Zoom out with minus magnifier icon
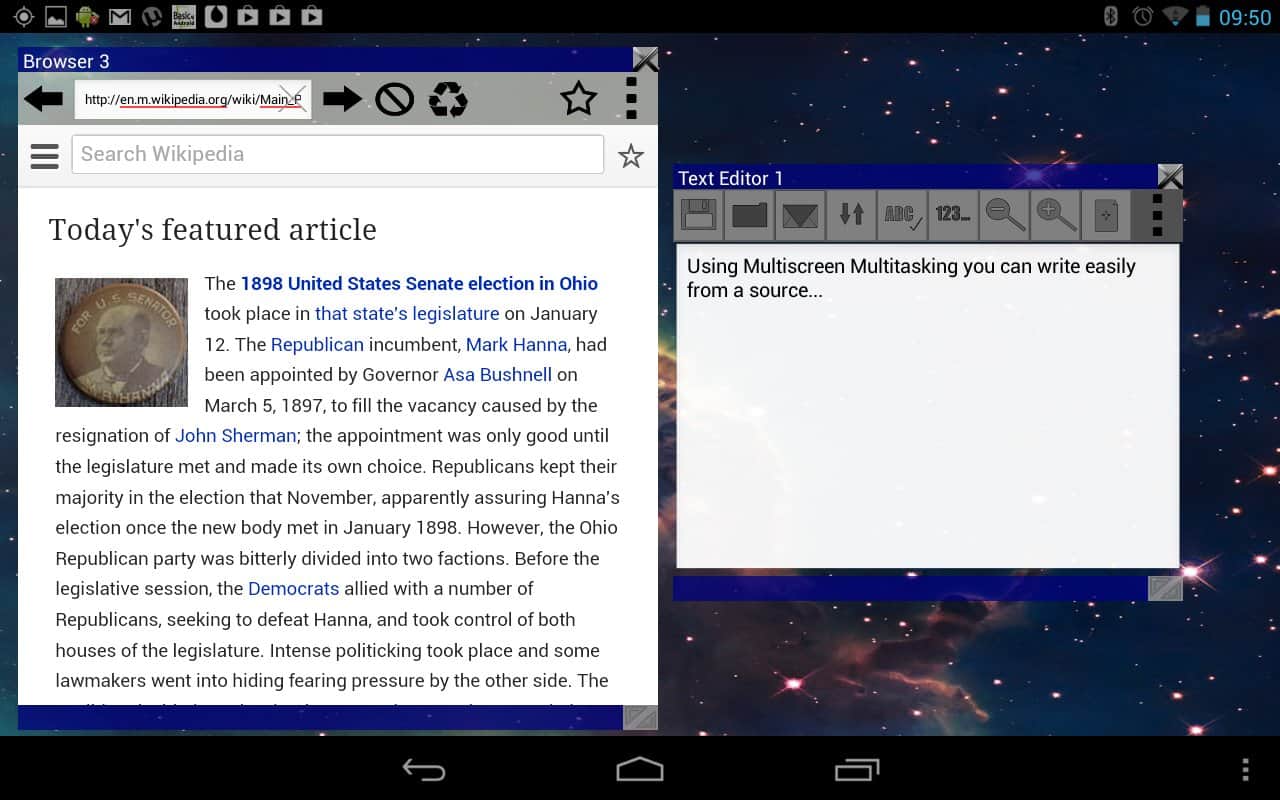Viewport: 1280px width, 800px height. (1004, 215)
